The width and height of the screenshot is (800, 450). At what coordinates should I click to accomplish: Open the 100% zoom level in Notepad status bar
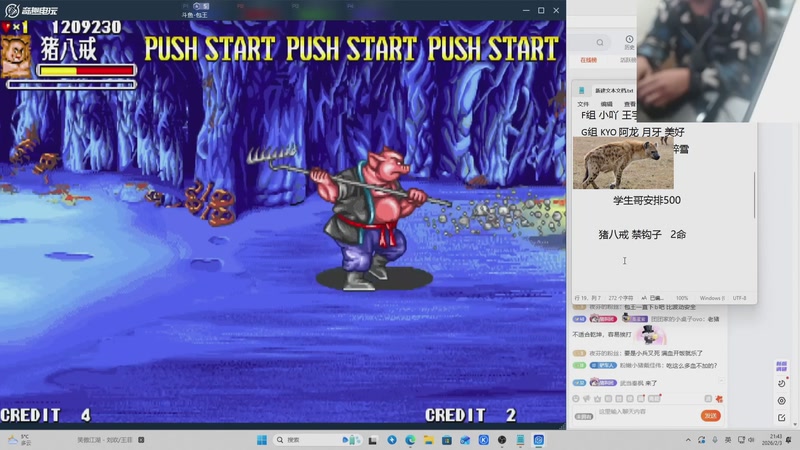point(682,298)
